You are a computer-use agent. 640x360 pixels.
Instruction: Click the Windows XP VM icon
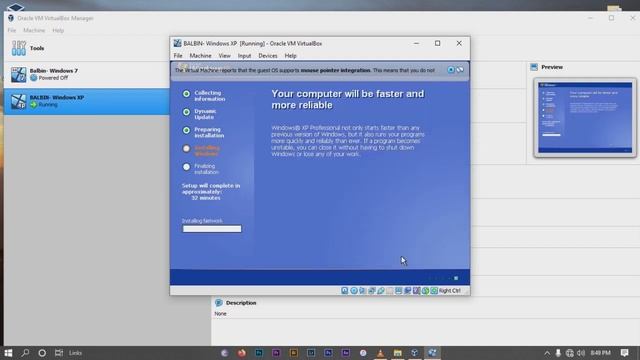tap(18, 101)
